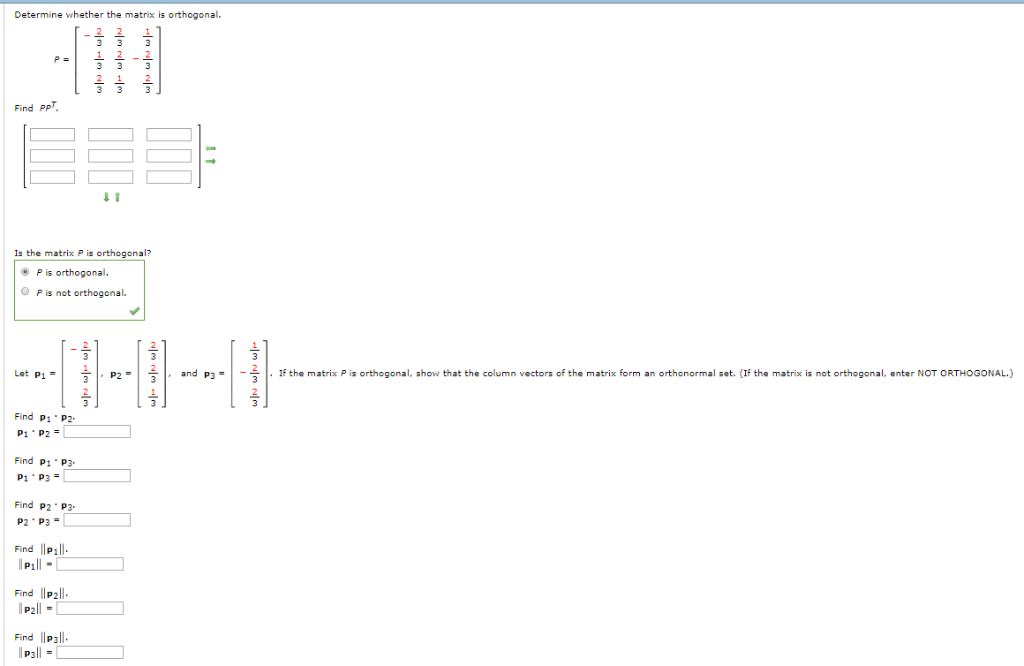
Task: Click the ||p3|| answer field
Action: pyautogui.click(x=90, y=651)
